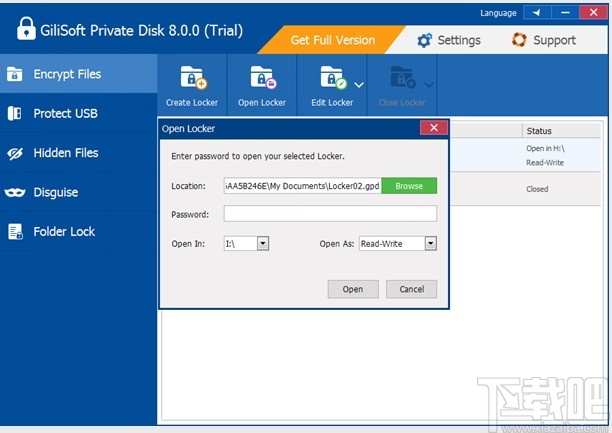Focus the Password input field
Screen dimensions: 612x433
point(330,214)
